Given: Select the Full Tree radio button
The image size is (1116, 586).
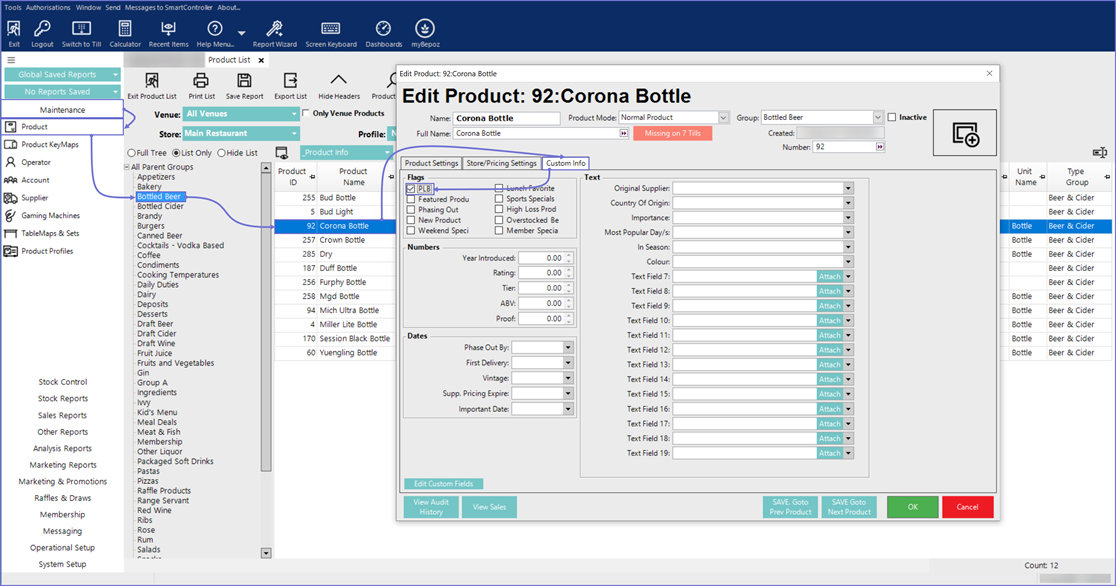Looking at the screenshot, I should point(132,153).
